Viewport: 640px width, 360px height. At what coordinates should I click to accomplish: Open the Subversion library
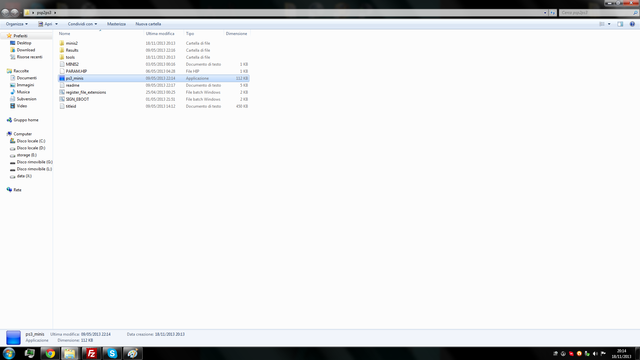[27, 99]
